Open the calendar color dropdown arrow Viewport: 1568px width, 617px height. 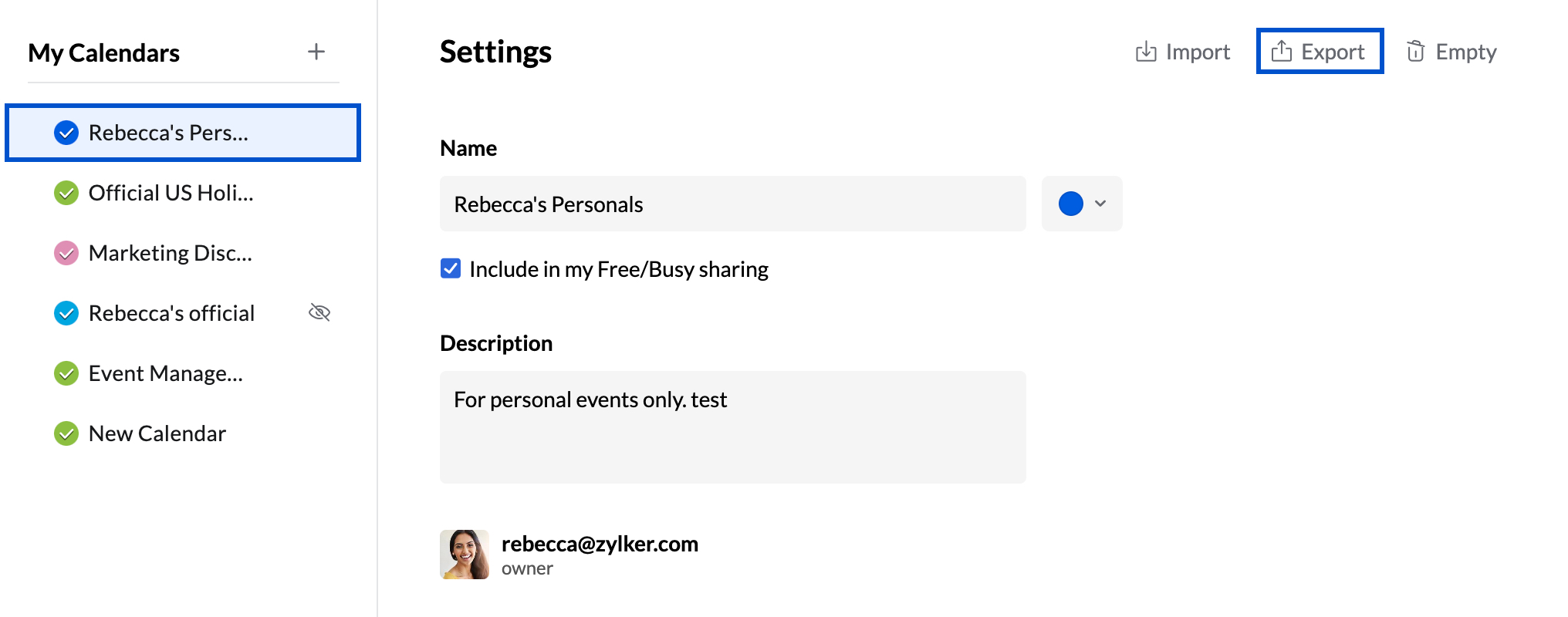pyautogui.click(x=1100, y=204)
